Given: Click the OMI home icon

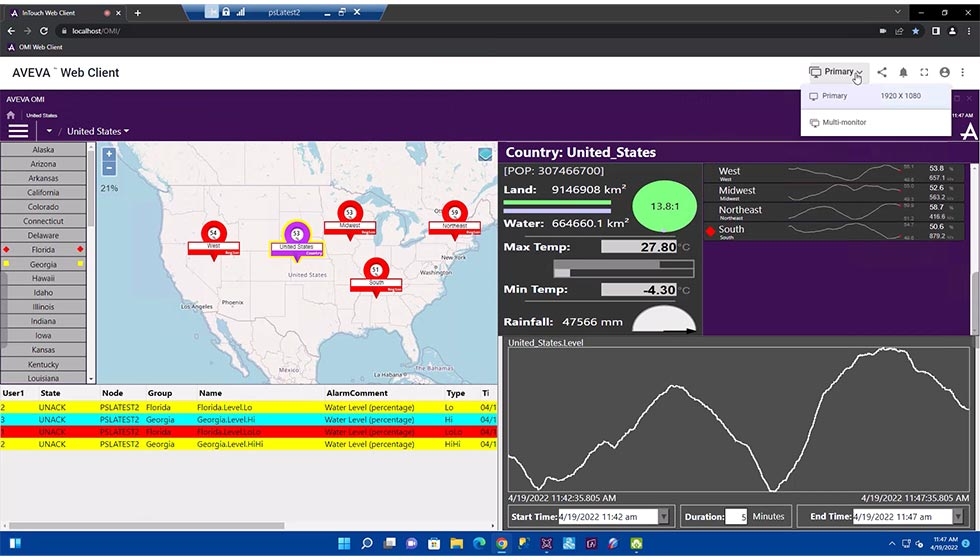Looking at the screenshot, I should click(11, 115).
